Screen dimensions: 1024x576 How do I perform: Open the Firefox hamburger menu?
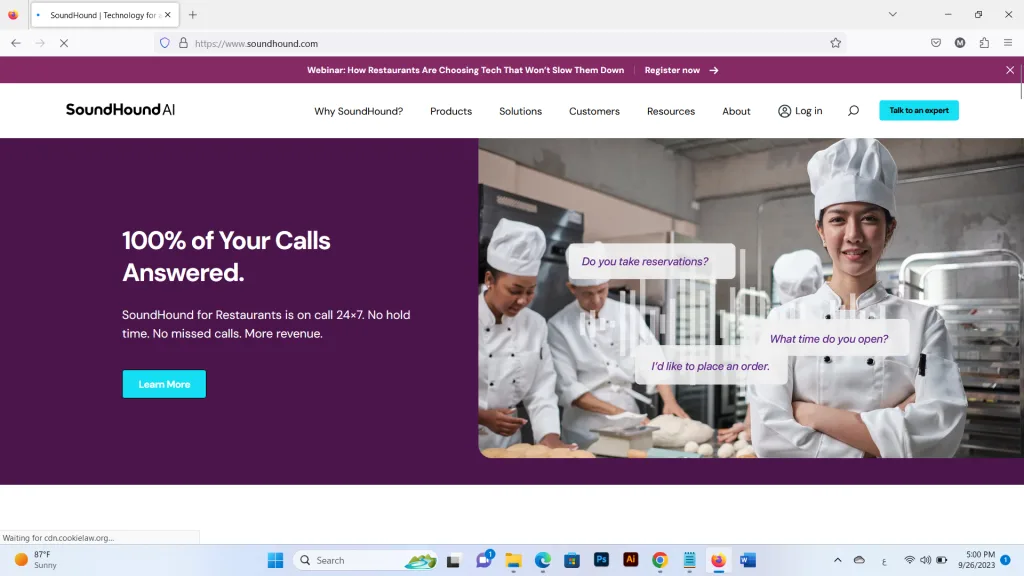1008,43
